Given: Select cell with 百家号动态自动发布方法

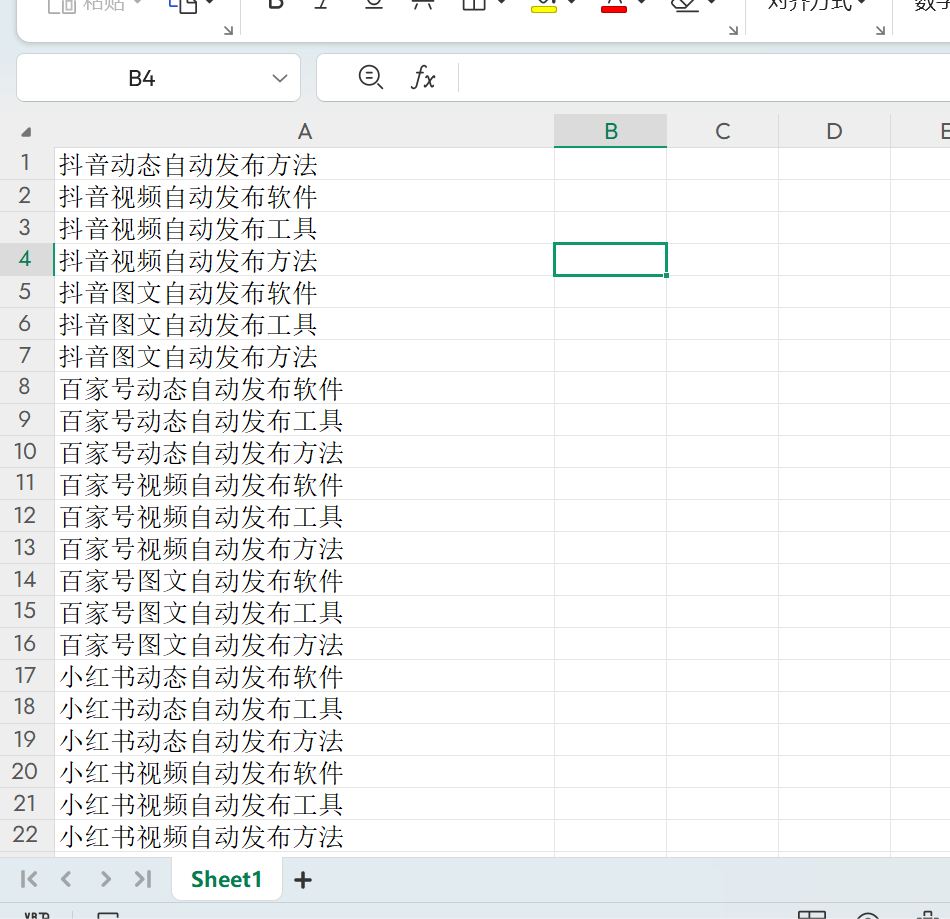Looking at the screenshot, I should [304, 453].
